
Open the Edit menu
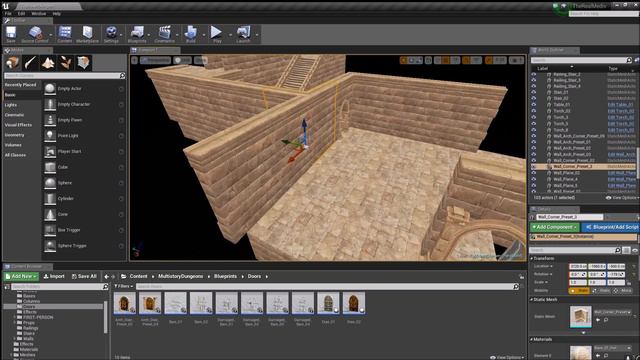(21, 13)
